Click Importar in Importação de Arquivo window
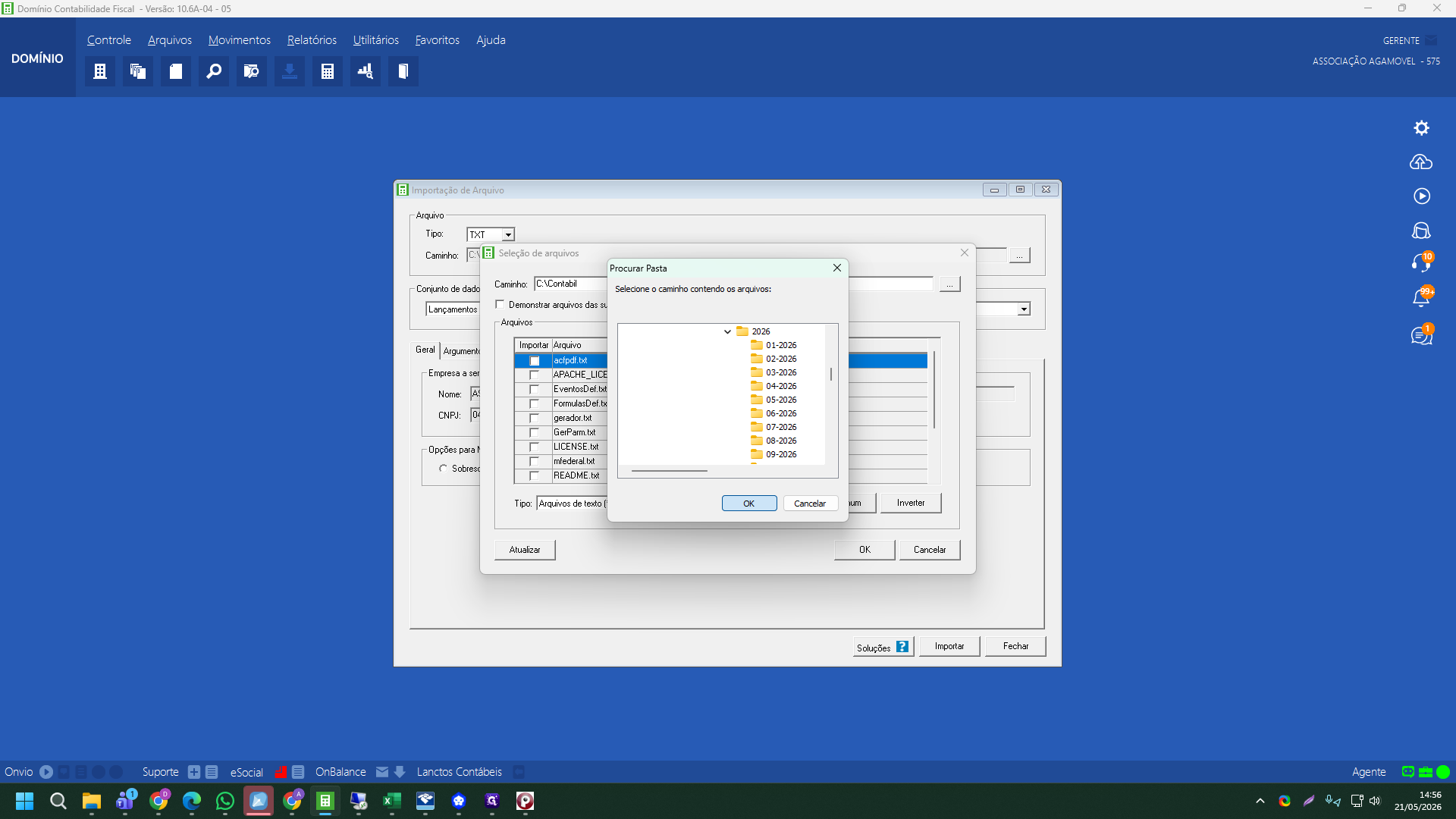1456x819 pixels. click(x=949, y=646)
